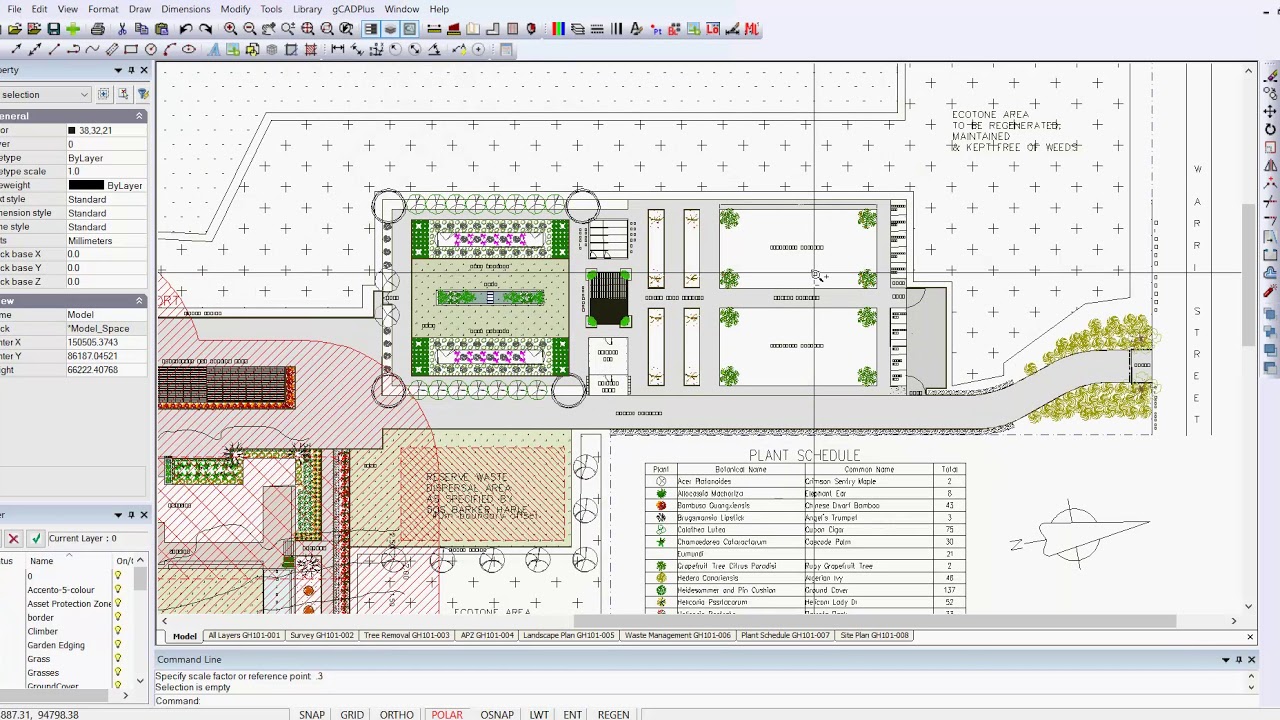Select the linear dimension tool

tap(338, 49)
